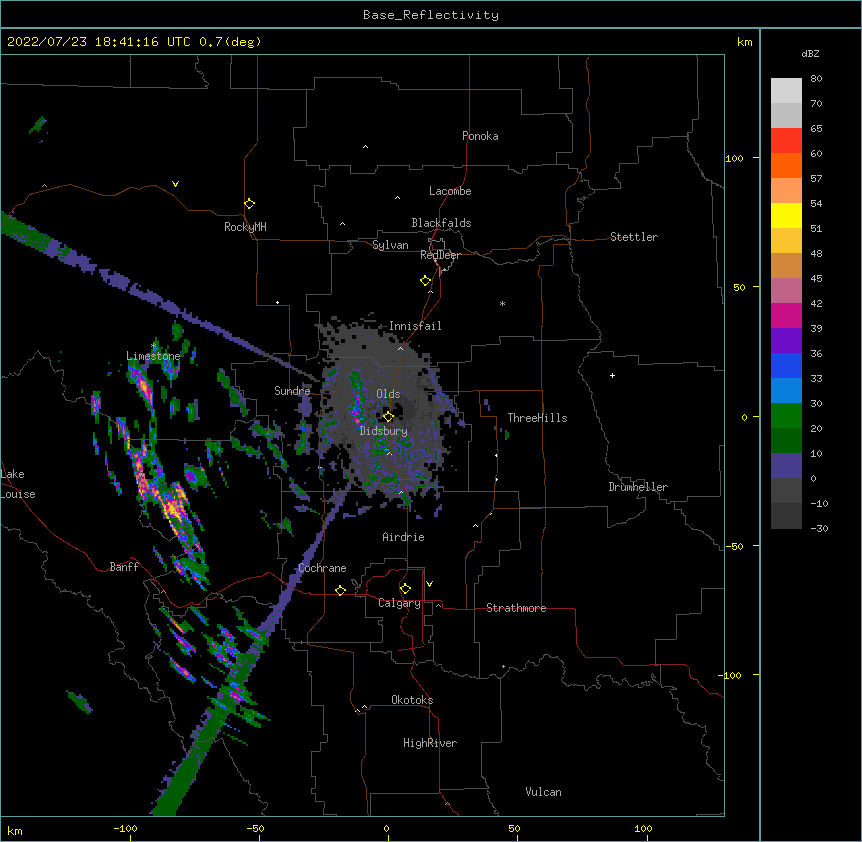Click the Vulcan label

click(x=543, y=792)
